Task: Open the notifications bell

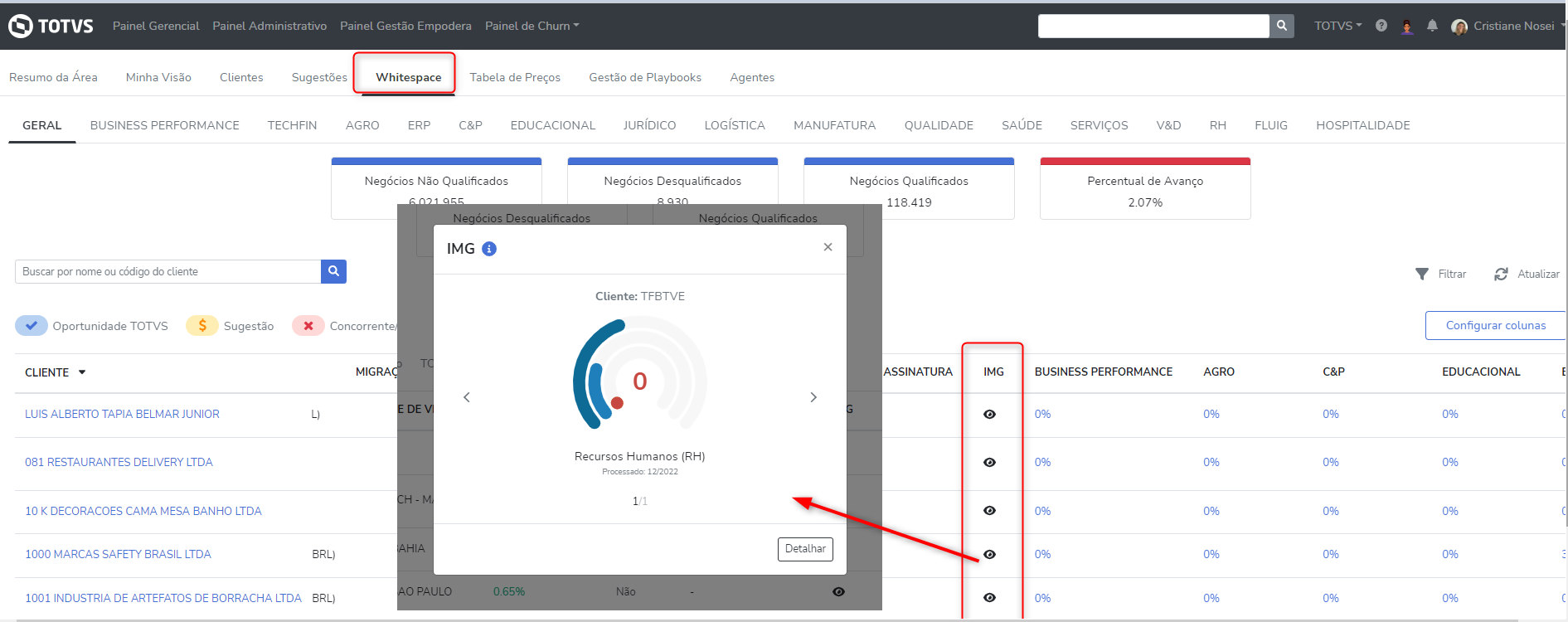Action: pyautogui.click(x=1432, y=26)
